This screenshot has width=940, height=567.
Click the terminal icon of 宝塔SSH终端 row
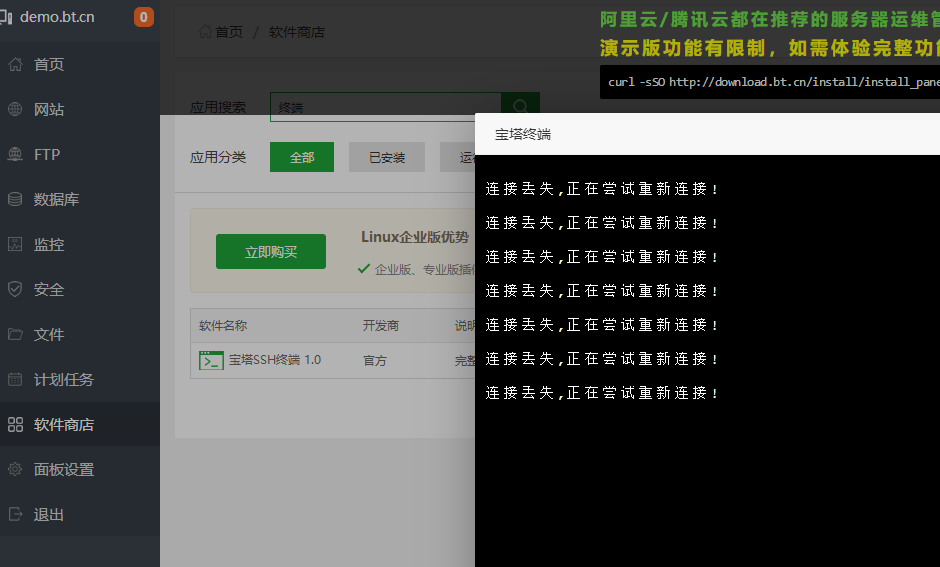coord(211,360)
